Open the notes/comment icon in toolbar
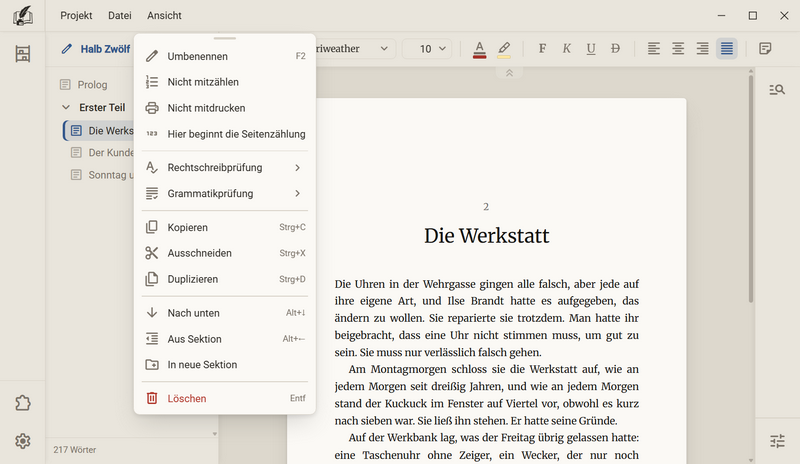Screen dimensions: 800x464 tap(765, 48)
